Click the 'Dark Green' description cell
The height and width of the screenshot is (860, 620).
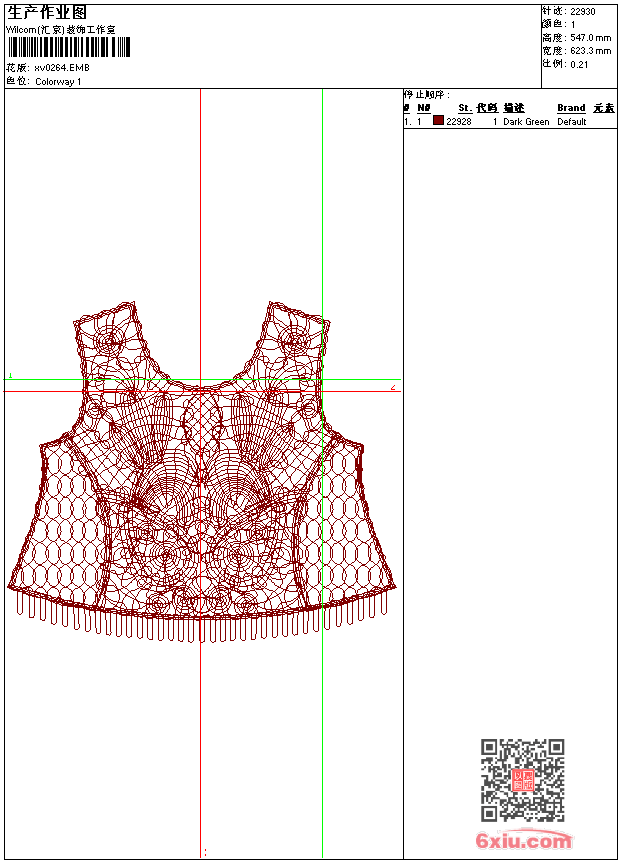(526, 122)
